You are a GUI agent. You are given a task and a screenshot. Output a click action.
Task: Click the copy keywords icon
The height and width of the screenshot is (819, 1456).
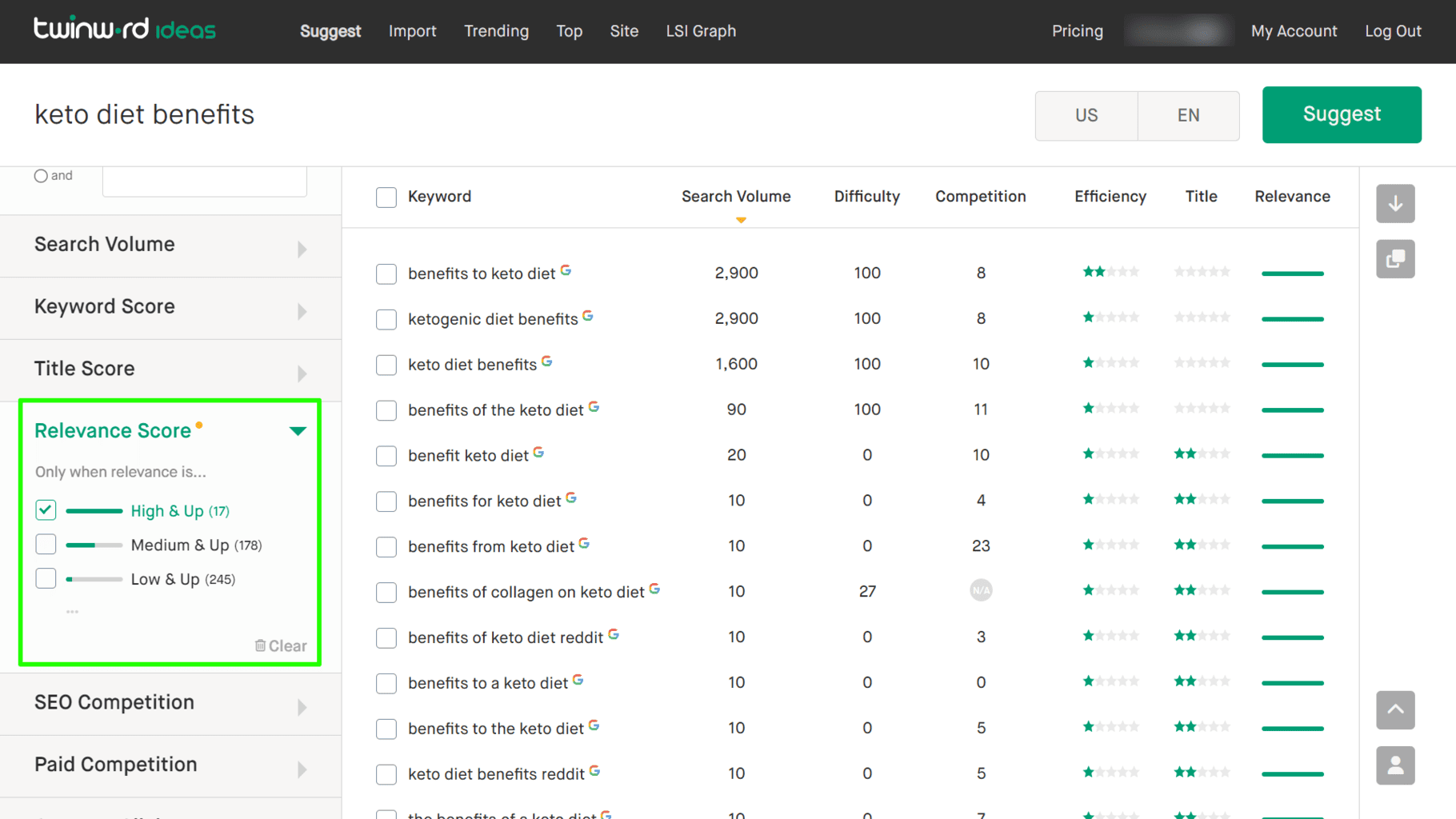coord(1395,259)
